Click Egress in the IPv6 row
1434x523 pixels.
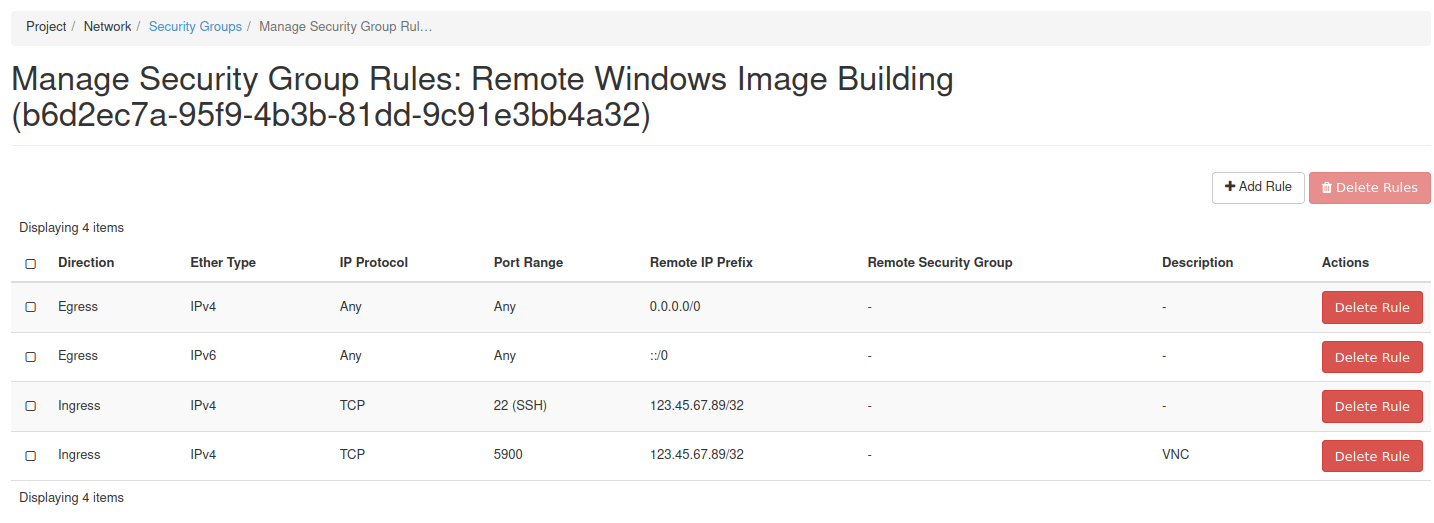pos(78,355)
